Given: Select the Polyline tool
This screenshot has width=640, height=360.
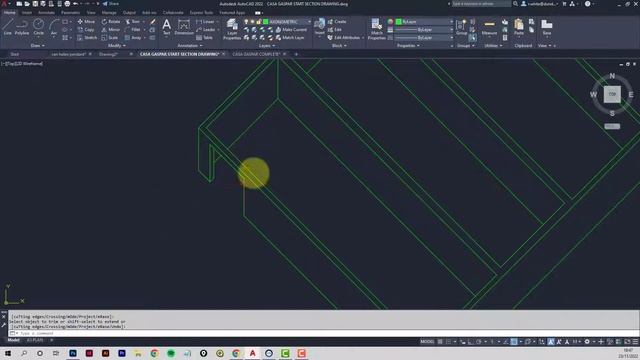Looking at the screenshot, I should click(22, 27).
